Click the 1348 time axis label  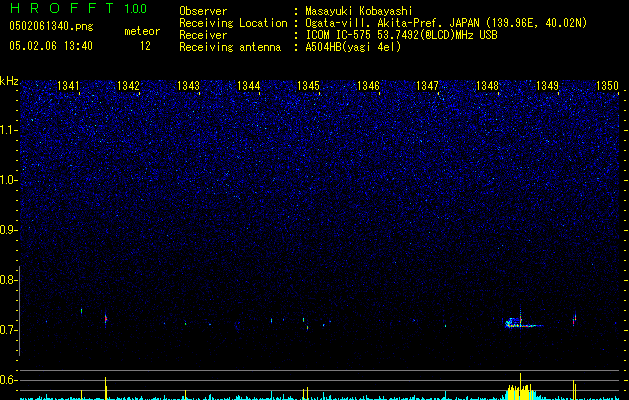(x=487, y=85)
